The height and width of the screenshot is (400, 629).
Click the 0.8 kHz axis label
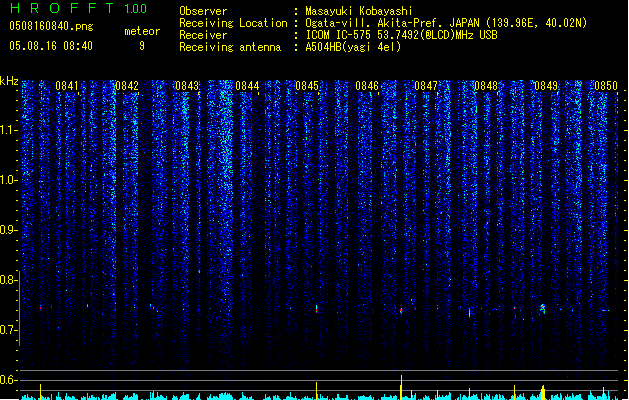coord(8,280)
